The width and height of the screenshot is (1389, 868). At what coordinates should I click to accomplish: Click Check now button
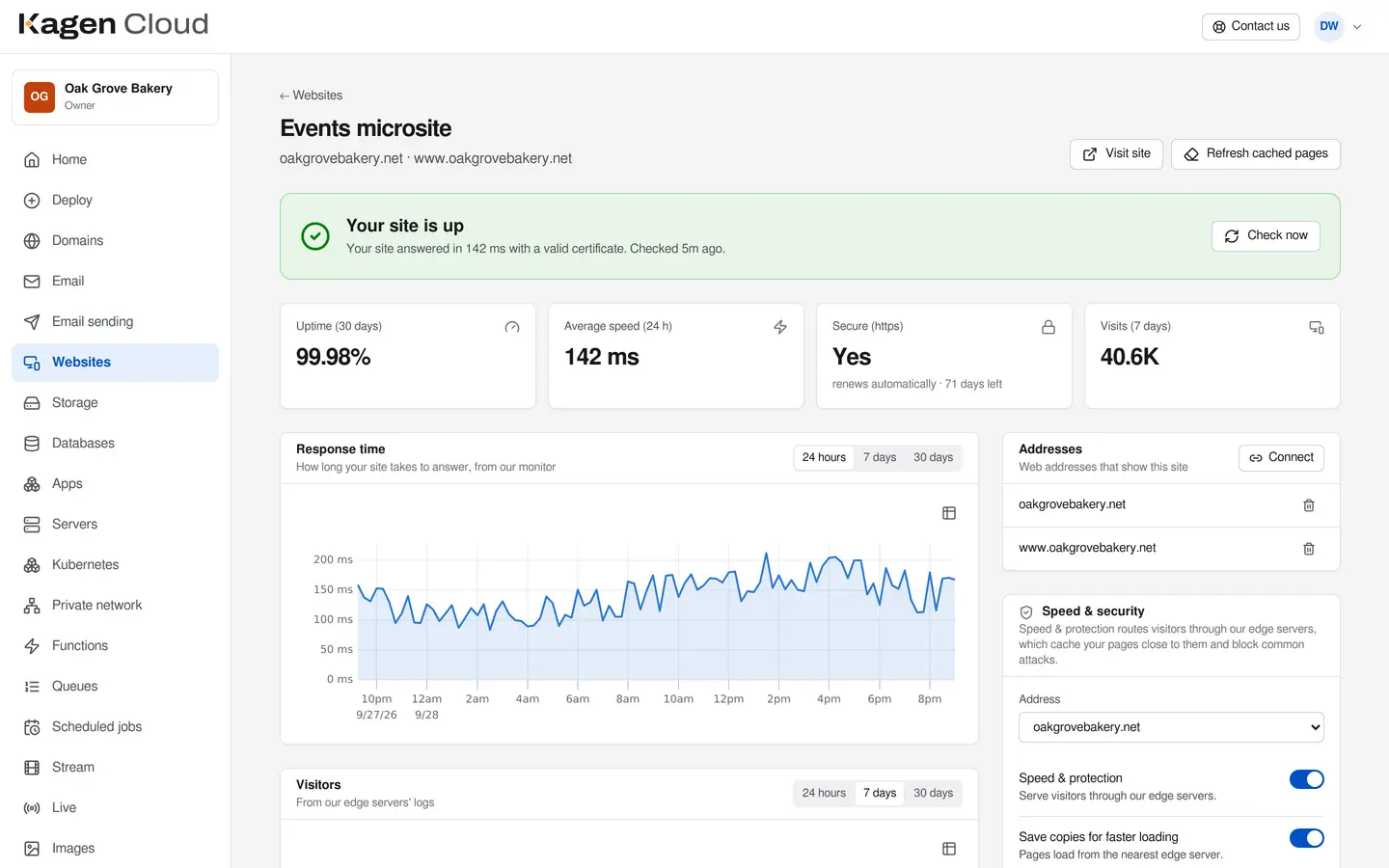pos(1266,236)
